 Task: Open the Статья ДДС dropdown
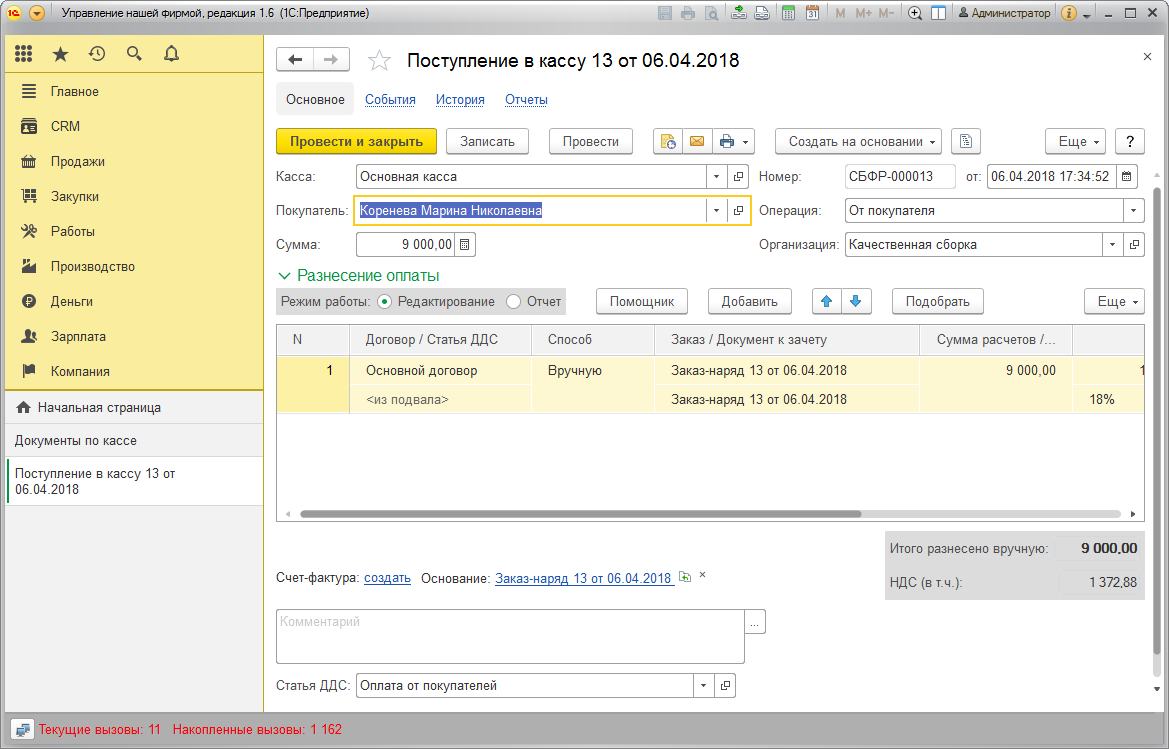[703, 686]
